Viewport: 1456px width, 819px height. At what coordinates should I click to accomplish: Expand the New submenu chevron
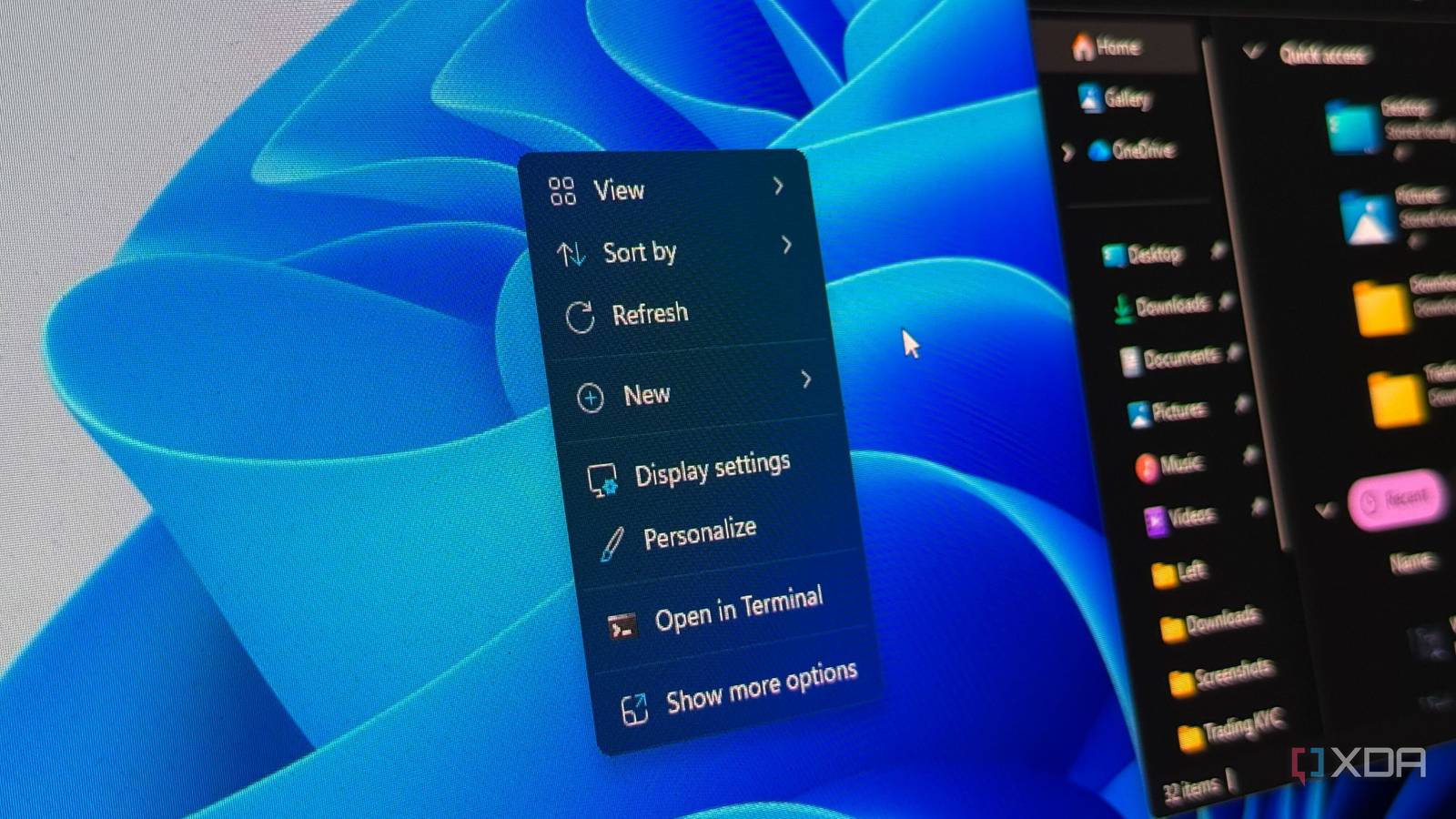tap(806, 379)
